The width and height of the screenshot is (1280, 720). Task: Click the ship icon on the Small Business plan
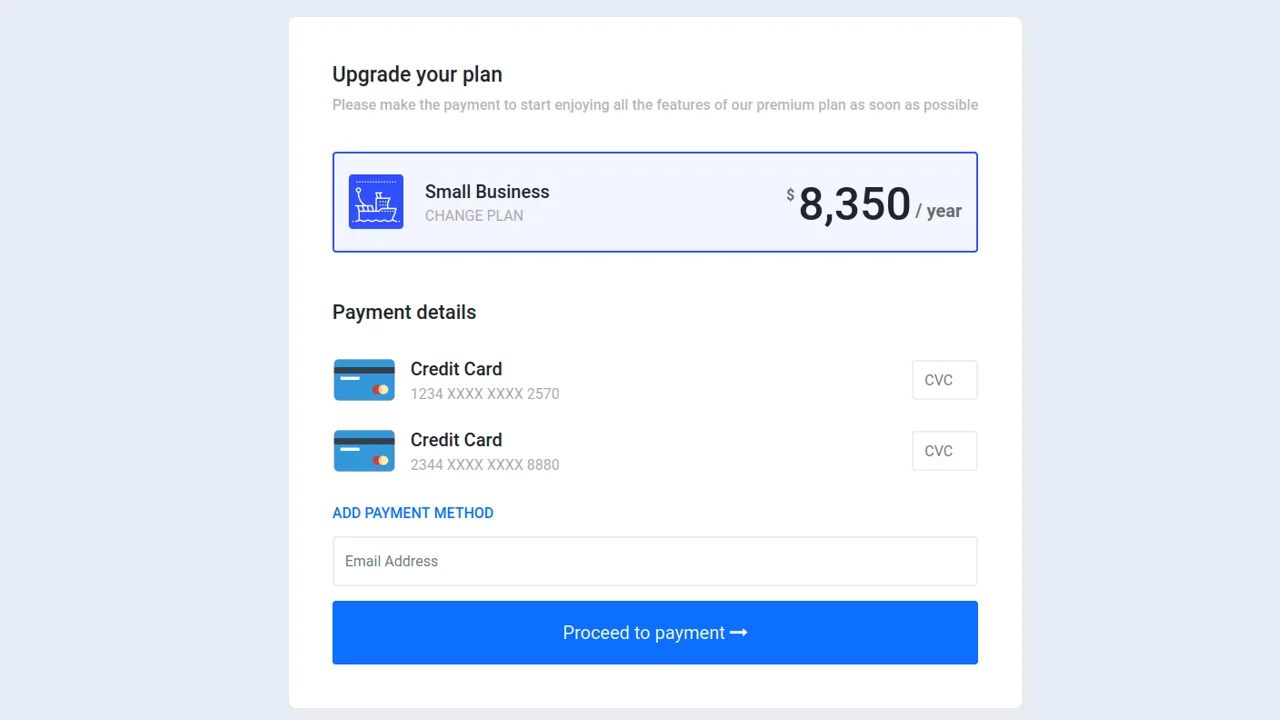pyautogui.click(x=376, y=201)
